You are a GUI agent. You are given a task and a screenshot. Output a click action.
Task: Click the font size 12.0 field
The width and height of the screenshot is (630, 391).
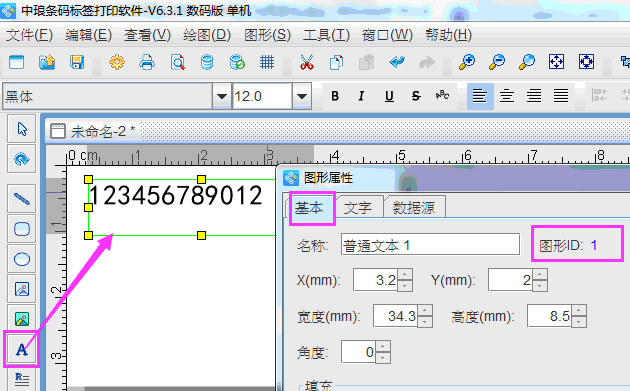(x=262, y=96)
